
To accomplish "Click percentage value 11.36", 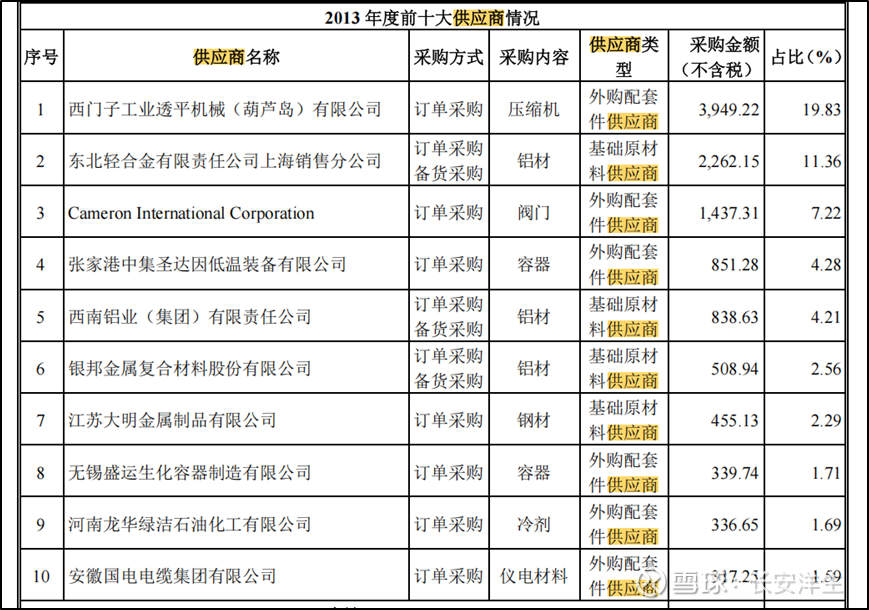I will [822, 161].
